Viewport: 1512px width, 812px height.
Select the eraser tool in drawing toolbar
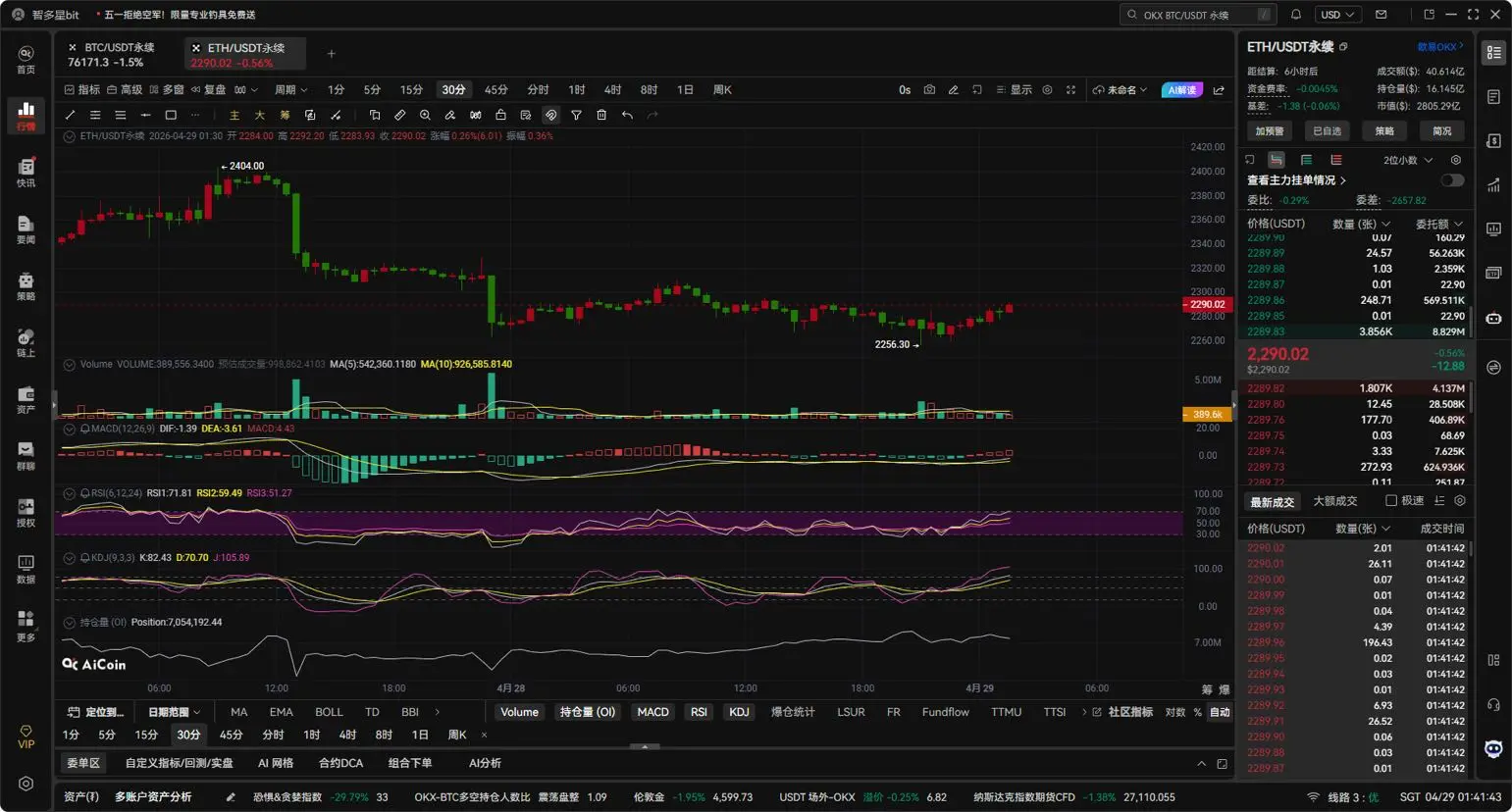click(x=450, y=115)
